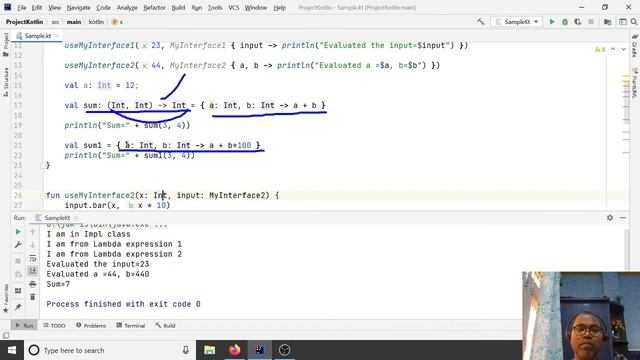Run SampleKt with the green play button

552,22
